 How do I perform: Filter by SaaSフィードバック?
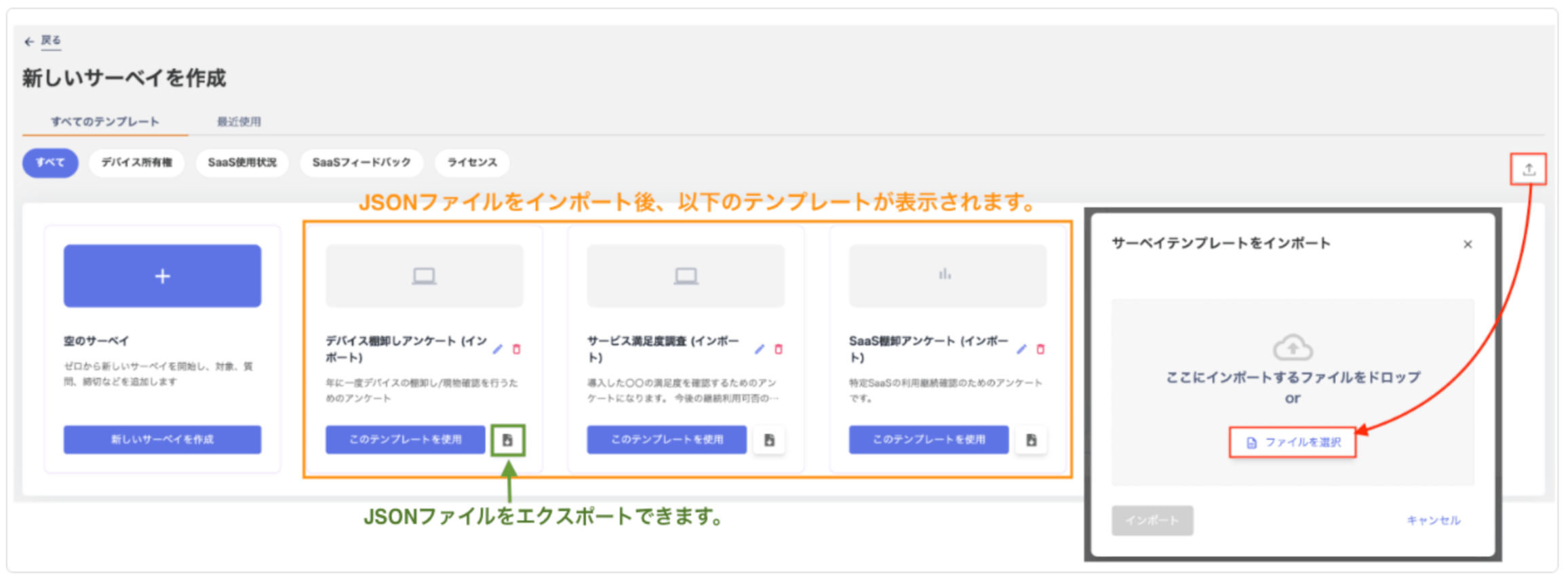(361, 163)
